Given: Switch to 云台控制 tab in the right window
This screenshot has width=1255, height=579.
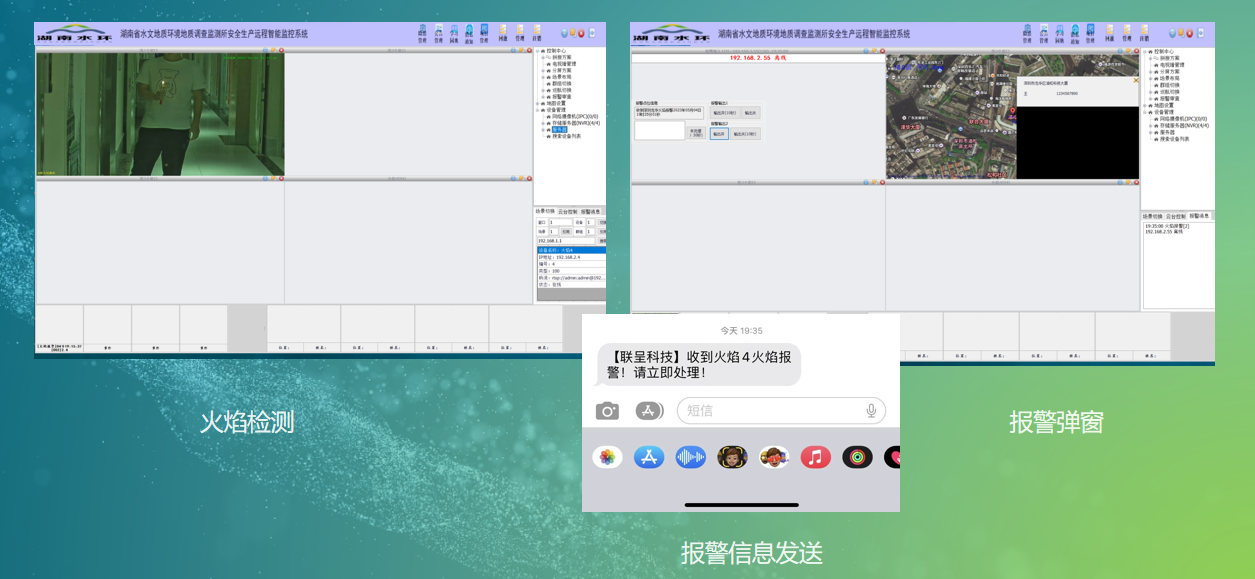Looking at the screenshot, I should pyautogui.click(x=1176, y=216).
